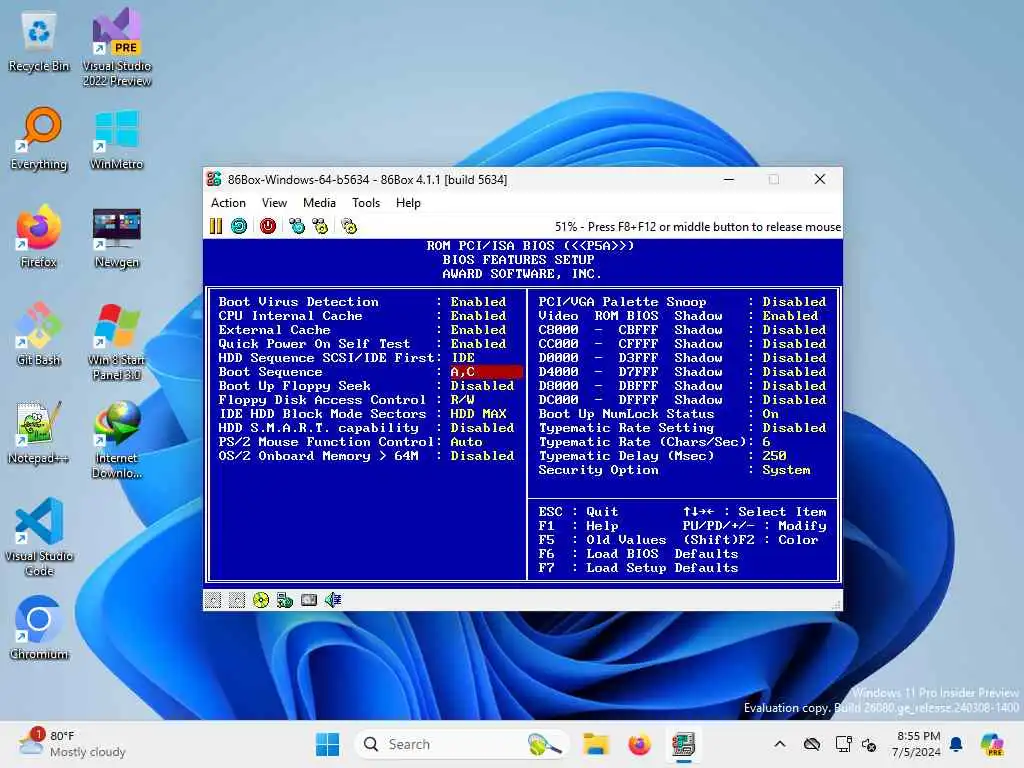Pause the emulation with the pause icon
This screenshot has width=1024, height=768.
216,226
